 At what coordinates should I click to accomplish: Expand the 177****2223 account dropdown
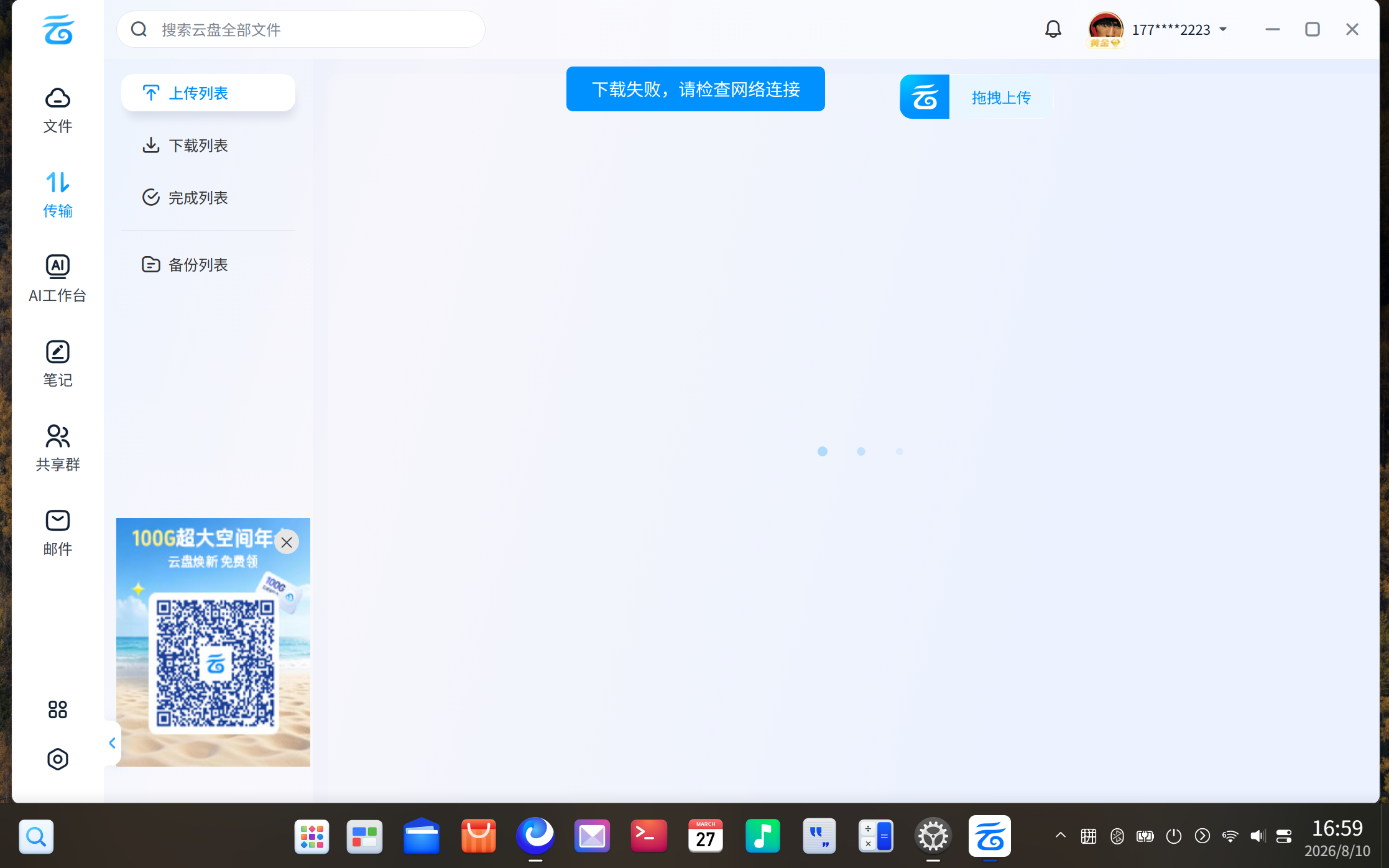[x=1224, y=29]
